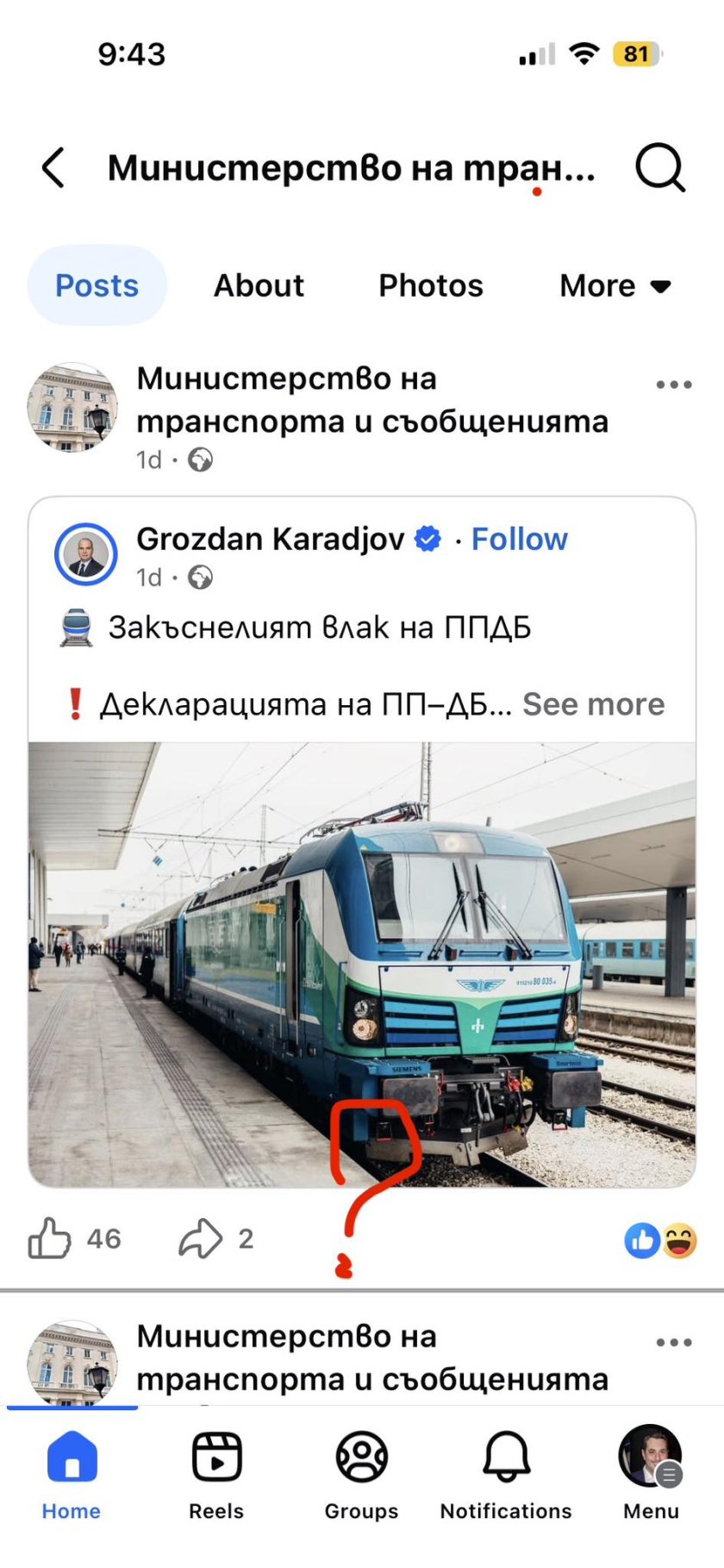724x1568 pixels.
Task: Open three-dot options on the second post
Action: coord(674,1342)
